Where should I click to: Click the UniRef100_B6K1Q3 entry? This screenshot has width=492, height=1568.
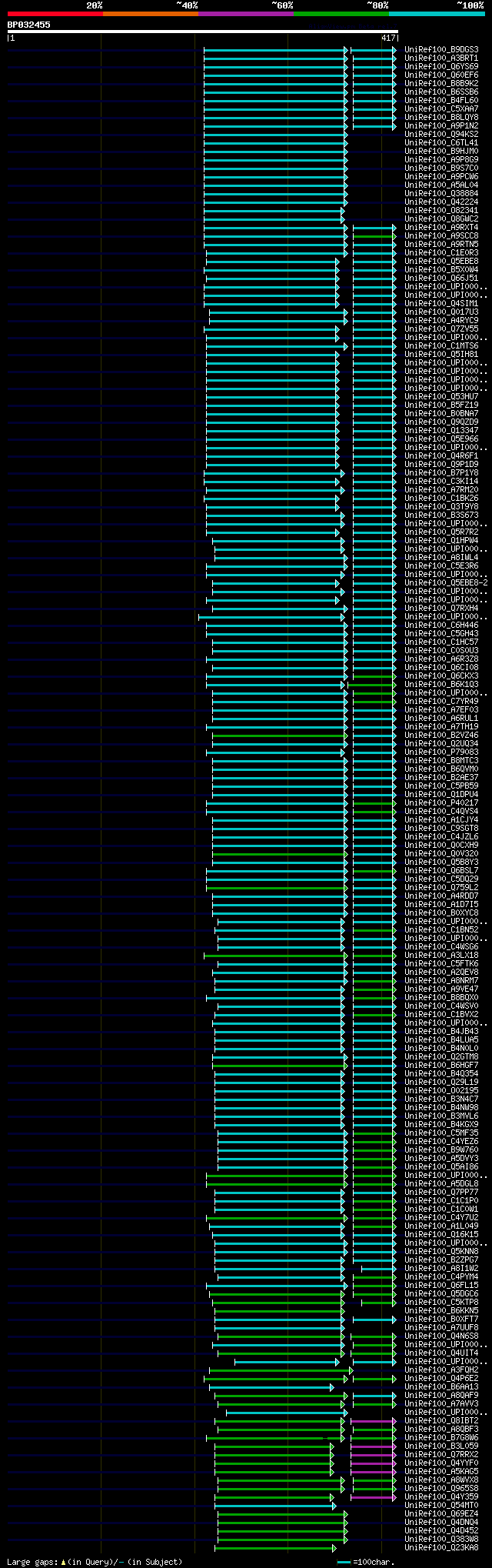pos(441,684)
